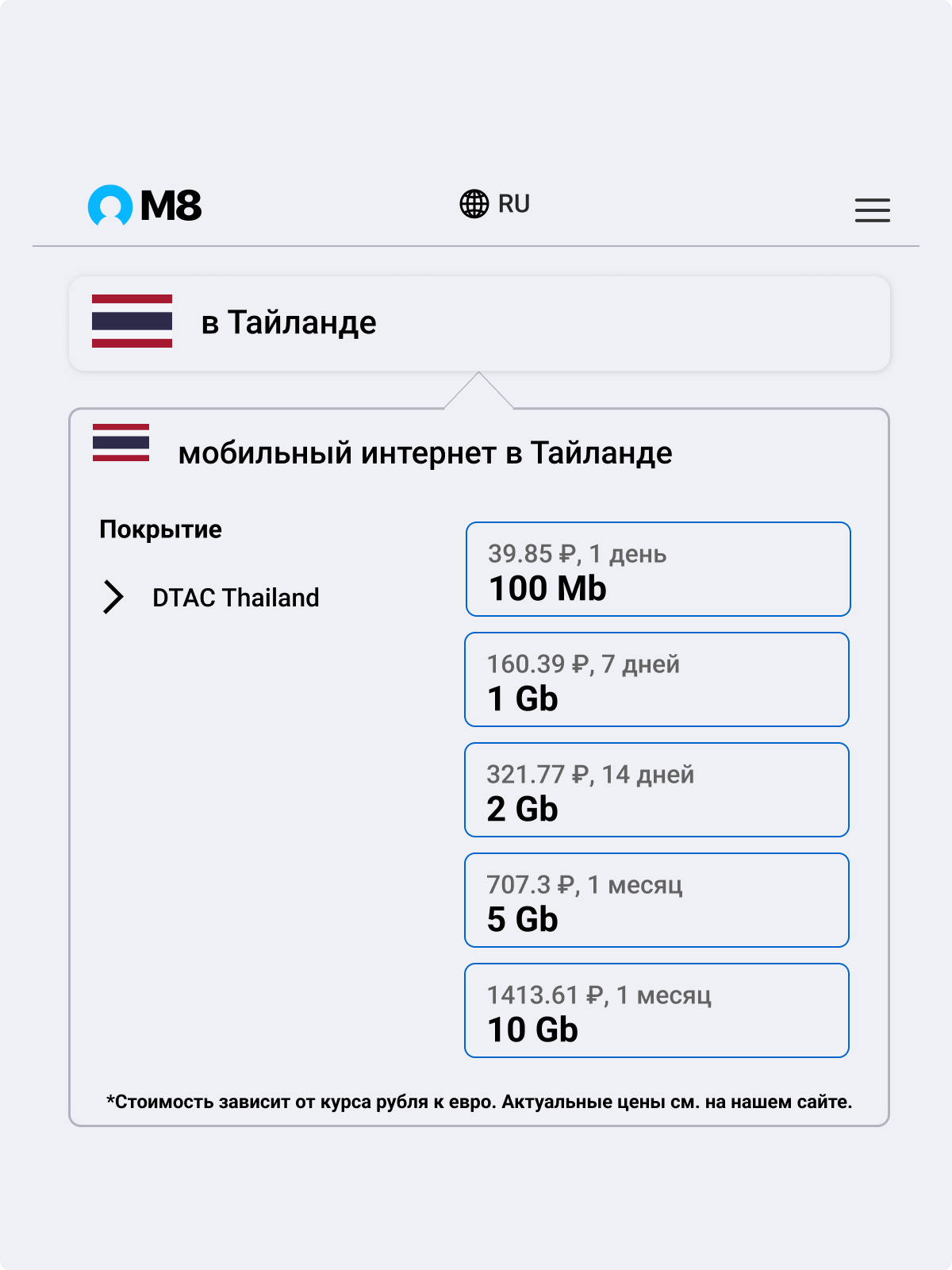952x1270 pixels.
Task: Click the 1413.61 ₽ price label
Action: pos(544,995)
